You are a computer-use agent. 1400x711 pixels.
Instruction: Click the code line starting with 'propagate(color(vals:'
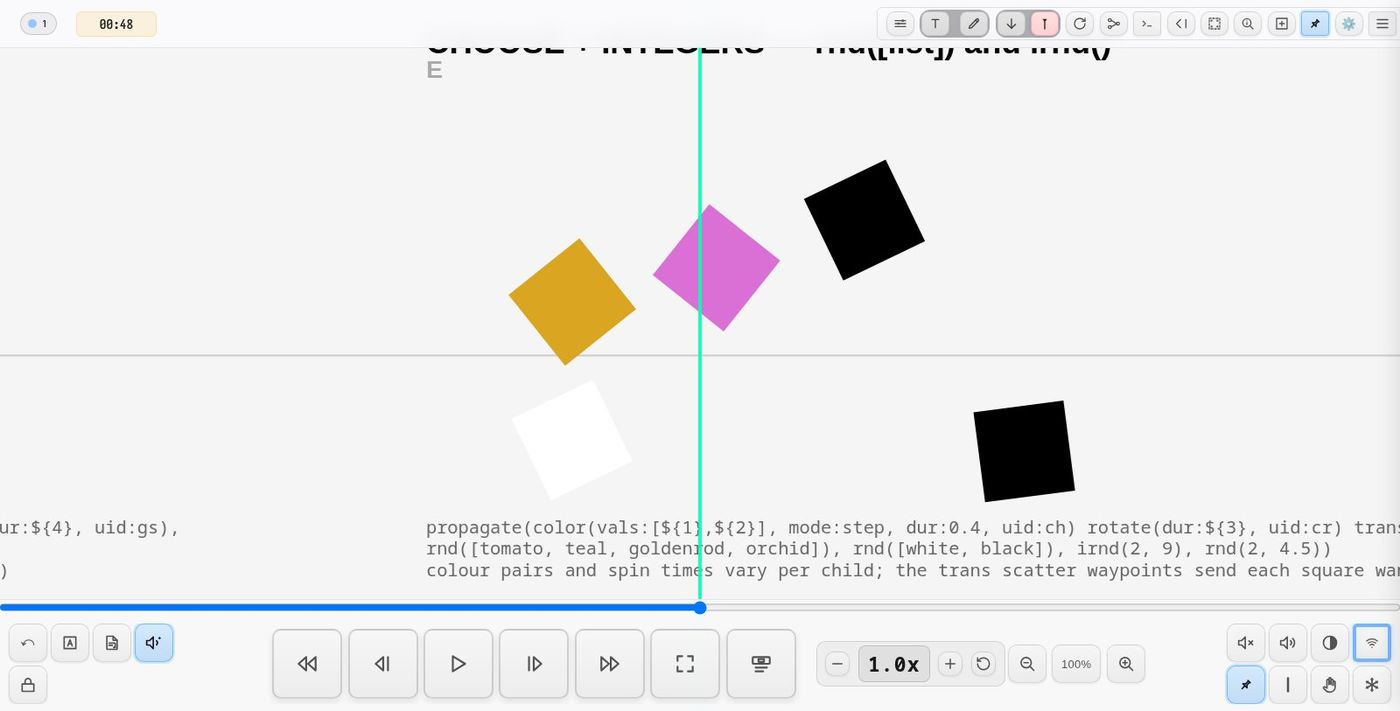coord(913,527)
